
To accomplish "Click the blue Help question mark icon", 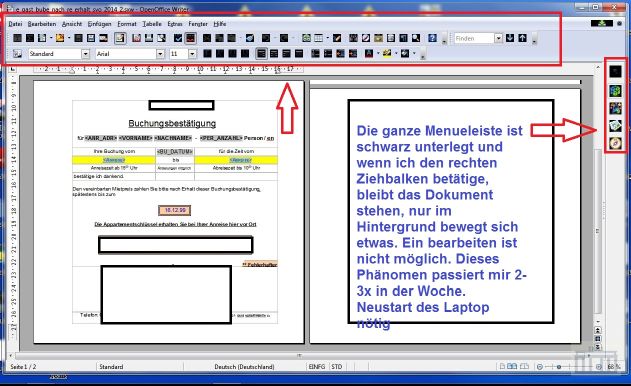I will click(432, 38).
